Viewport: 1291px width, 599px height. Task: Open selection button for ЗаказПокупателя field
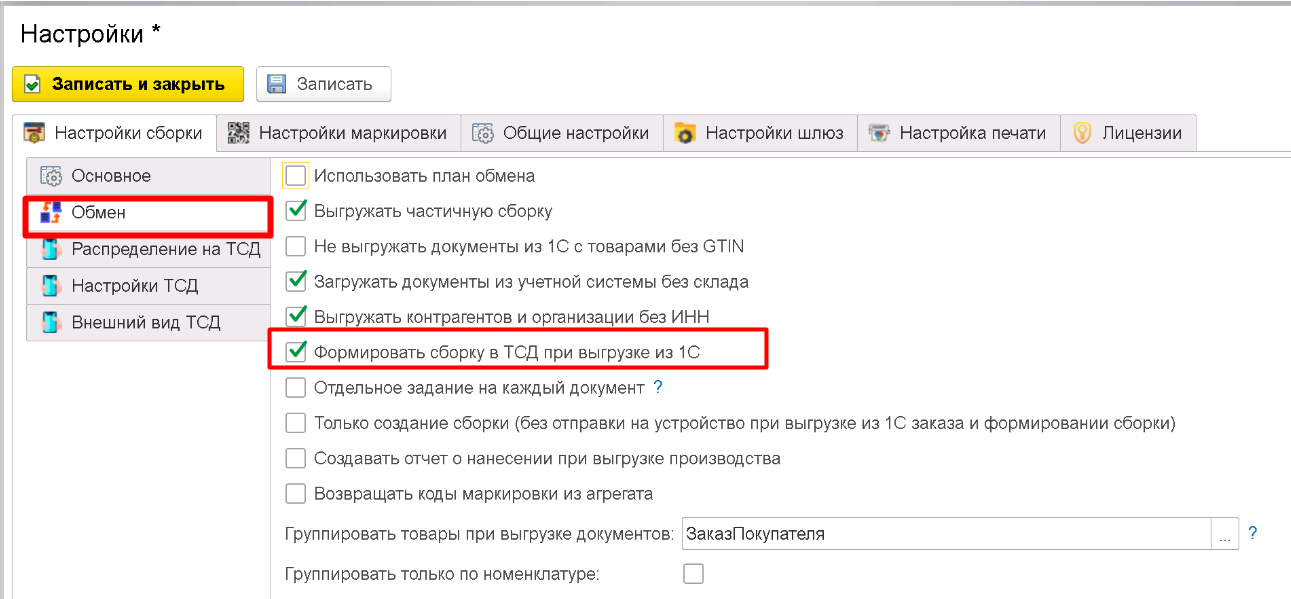click(1225, 534)
